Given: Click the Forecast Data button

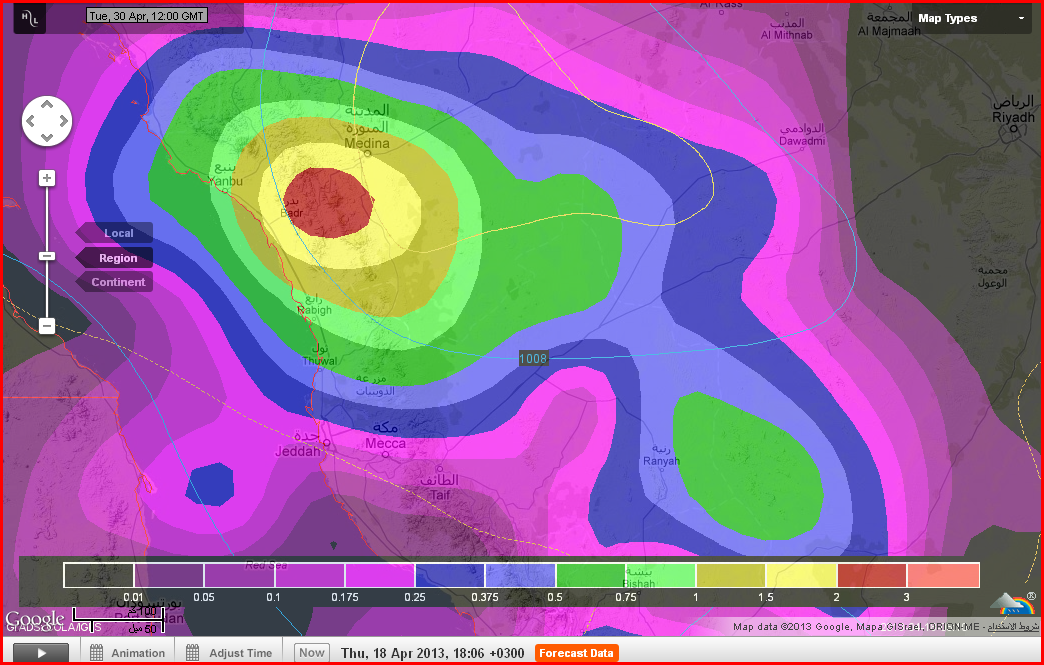Looking at the screenshot, I should [576, 653].
